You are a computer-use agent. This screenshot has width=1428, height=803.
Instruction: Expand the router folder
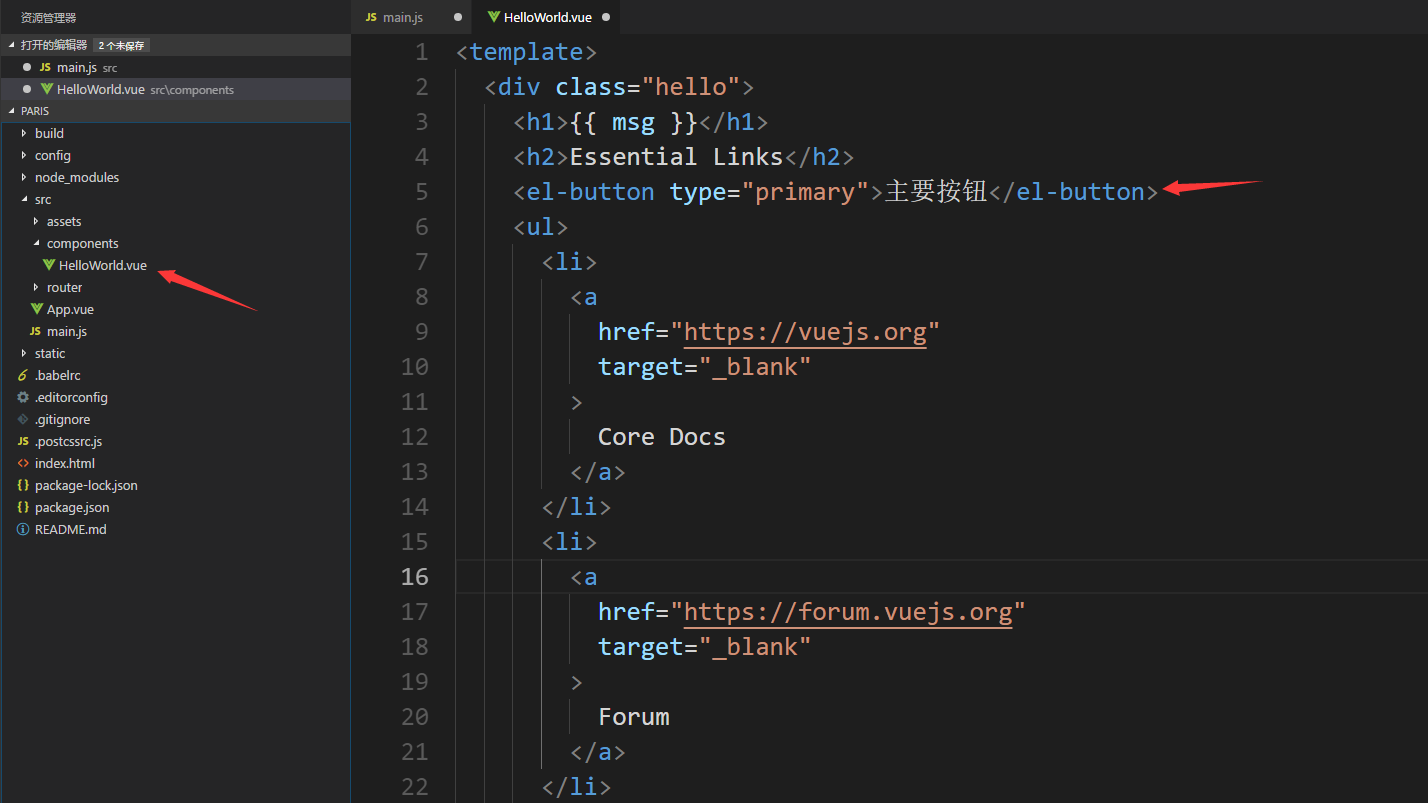click(37, 287)
